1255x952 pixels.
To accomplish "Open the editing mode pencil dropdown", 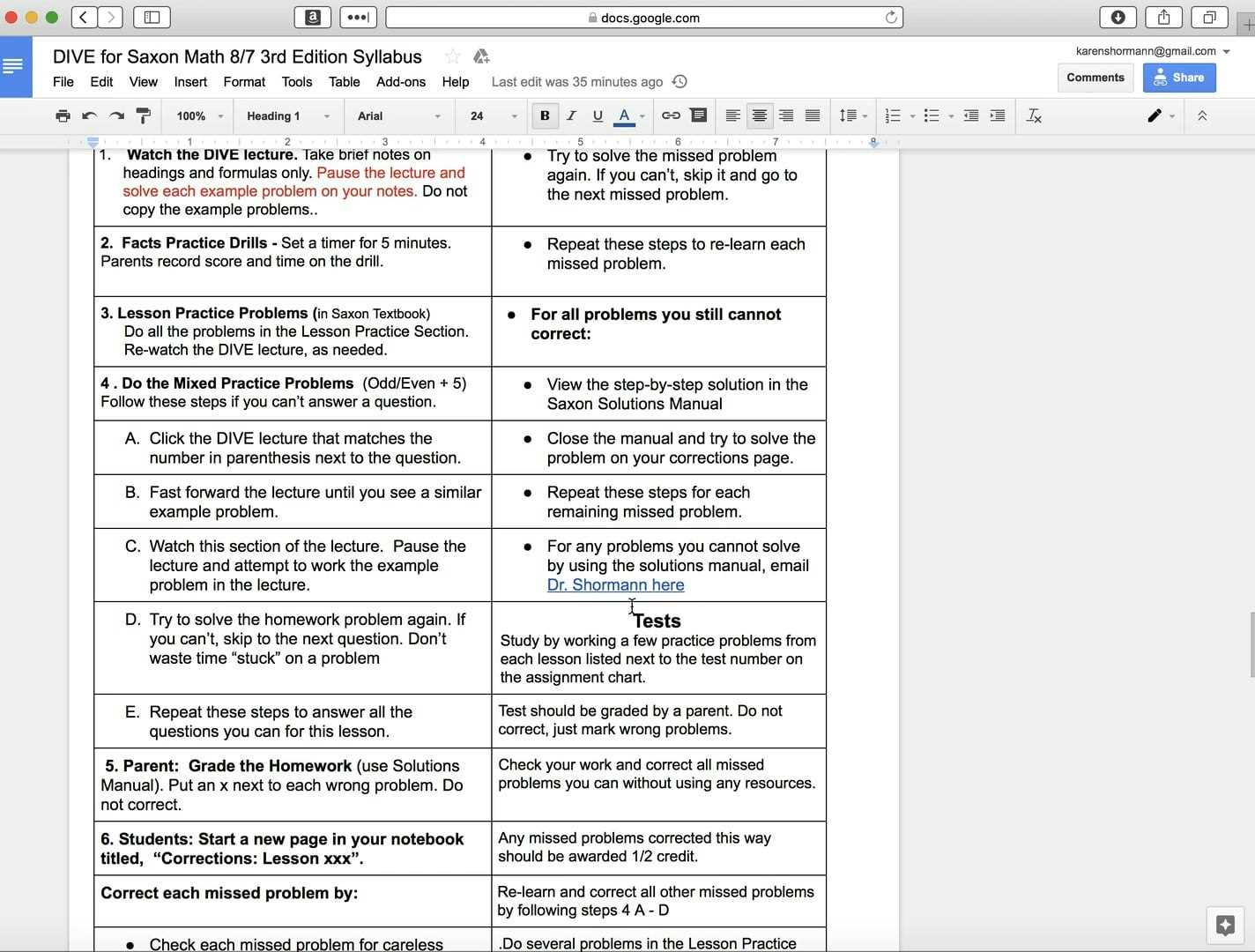I will pyautogui.click(x=1161, y=115).
